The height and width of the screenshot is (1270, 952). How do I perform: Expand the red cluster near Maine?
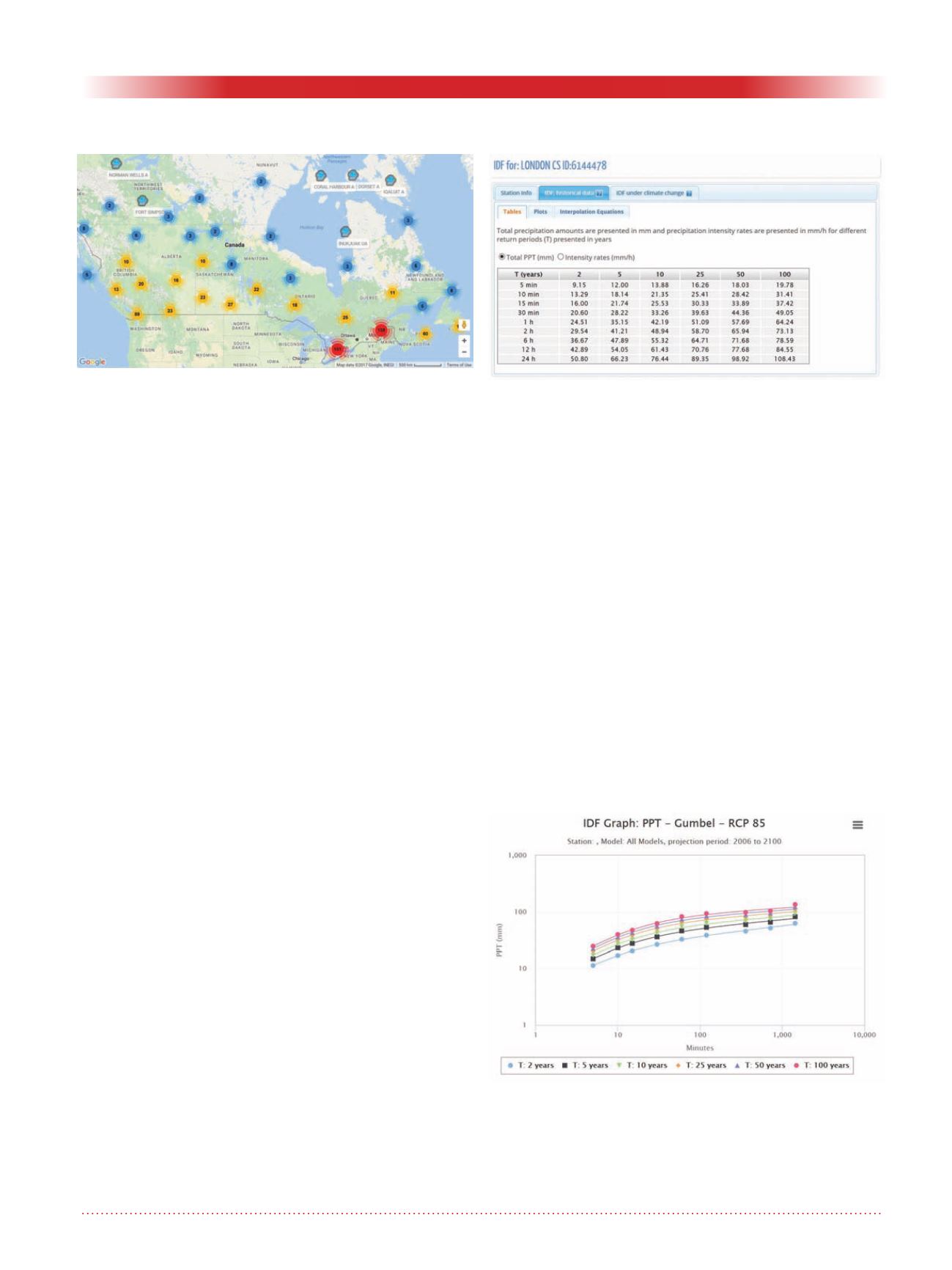coord(380,331)
